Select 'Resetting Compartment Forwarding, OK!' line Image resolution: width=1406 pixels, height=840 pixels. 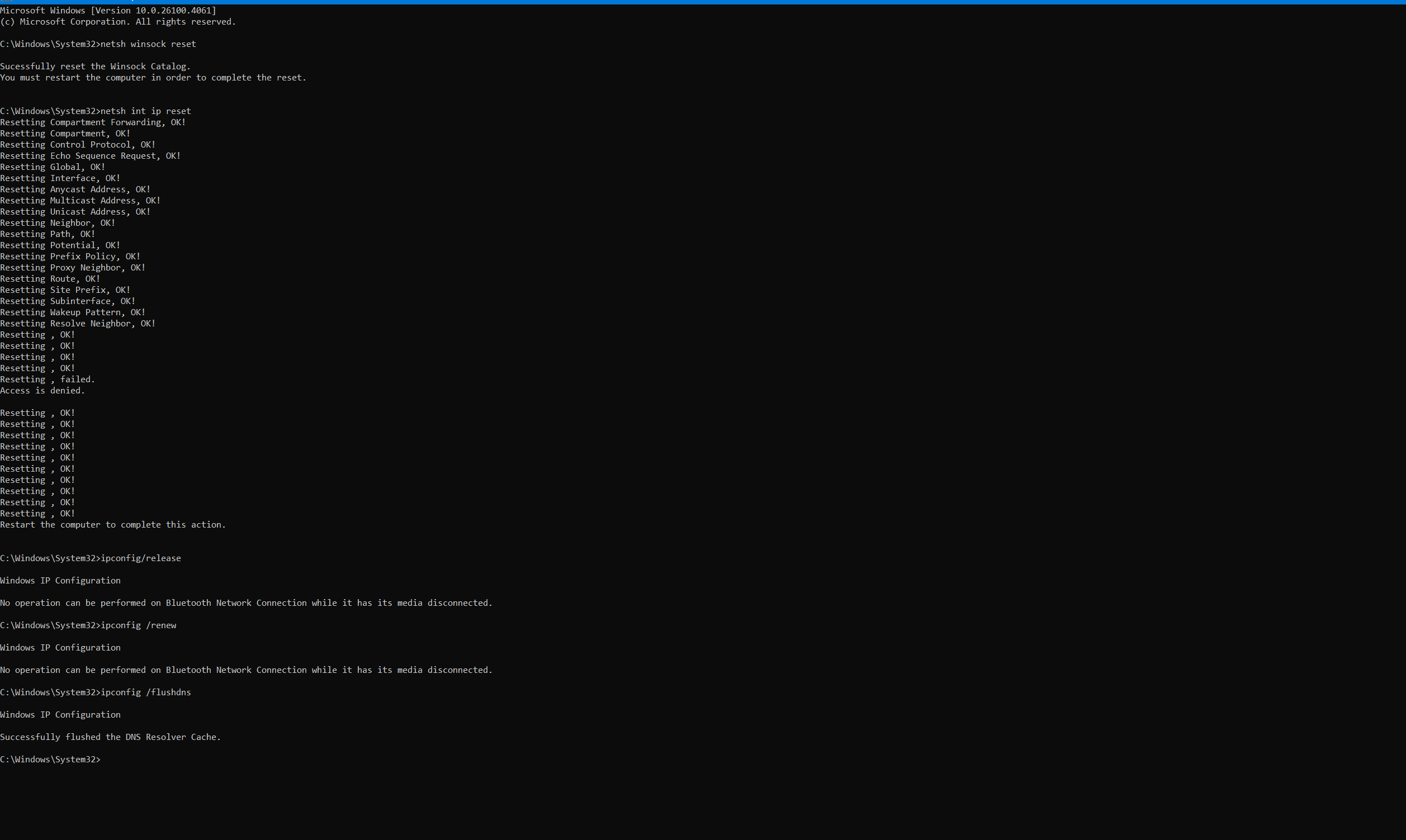coord(93,122)
